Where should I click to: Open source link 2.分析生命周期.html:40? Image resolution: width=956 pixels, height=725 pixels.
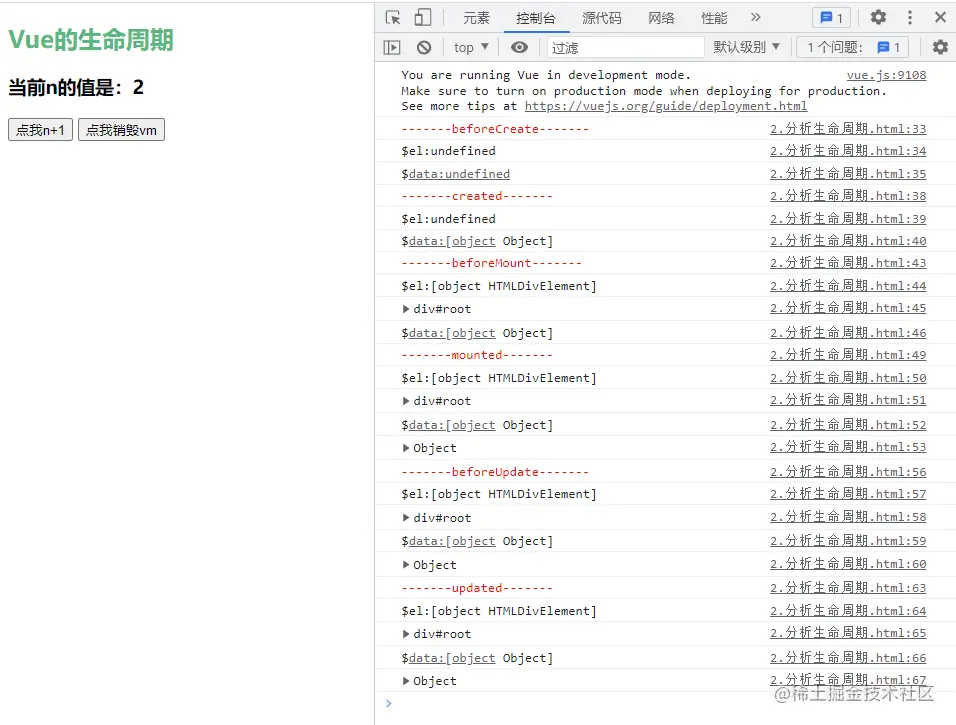tap(848, 241)
